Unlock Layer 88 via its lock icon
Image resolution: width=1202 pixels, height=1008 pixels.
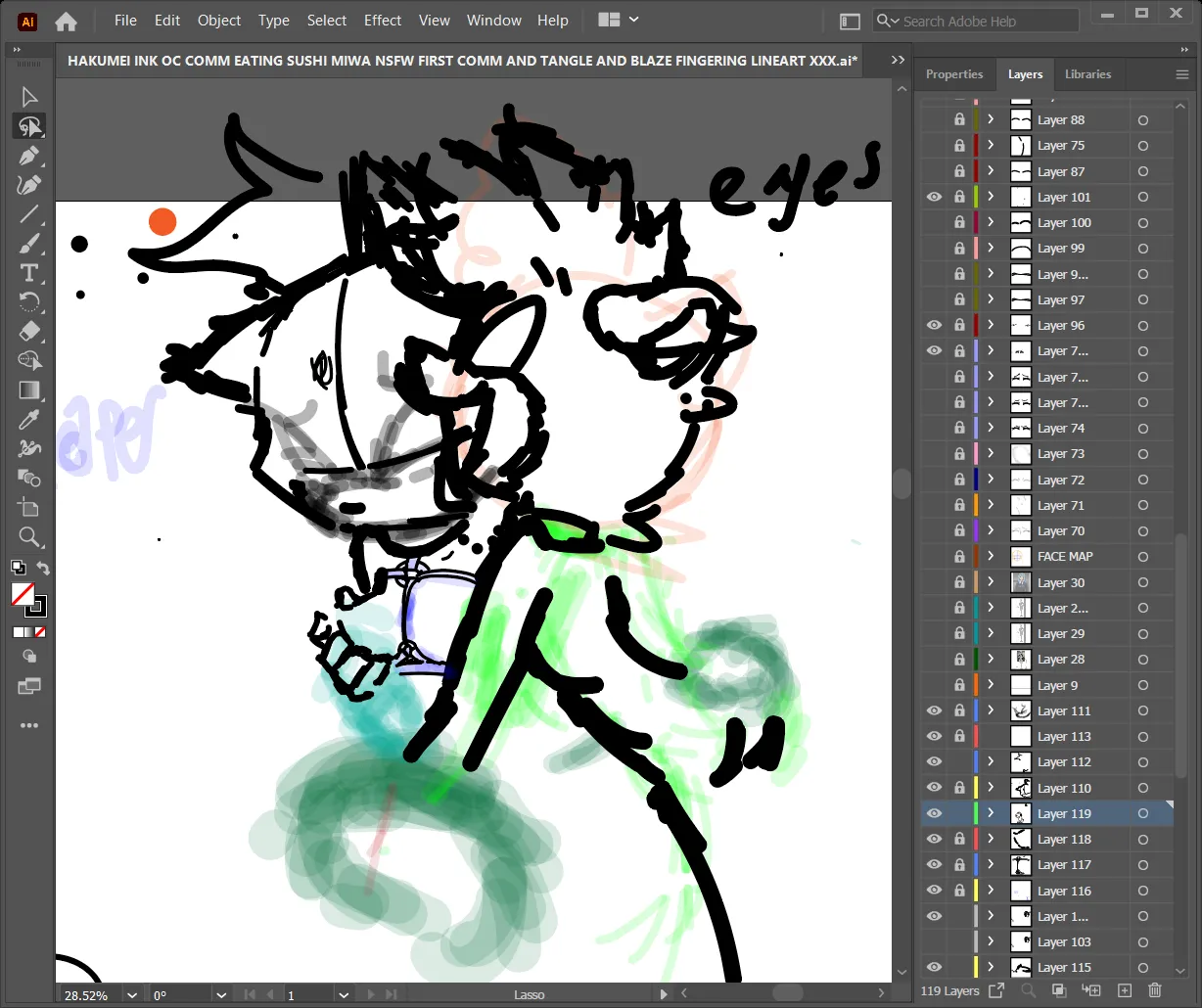[x=959, y=119]
